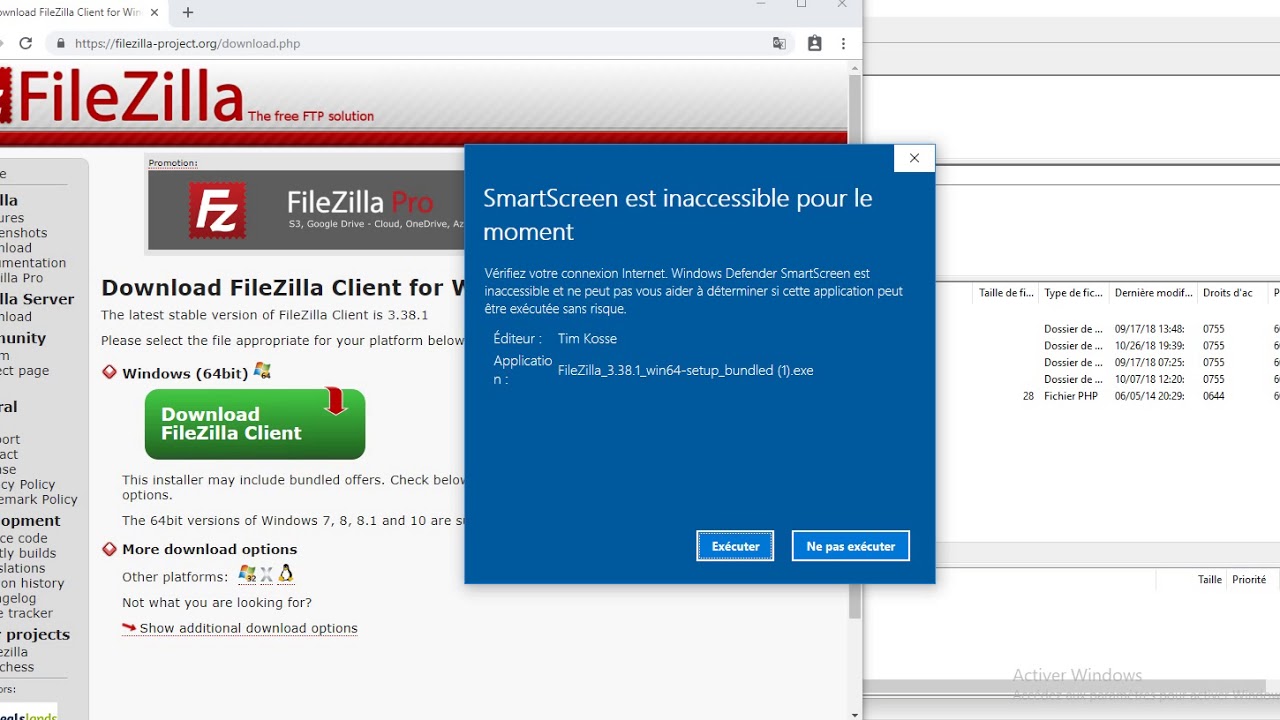Click the red diamond beside More download options
The width and height of the screenshot is (1280, 720).
pos(110,549)
